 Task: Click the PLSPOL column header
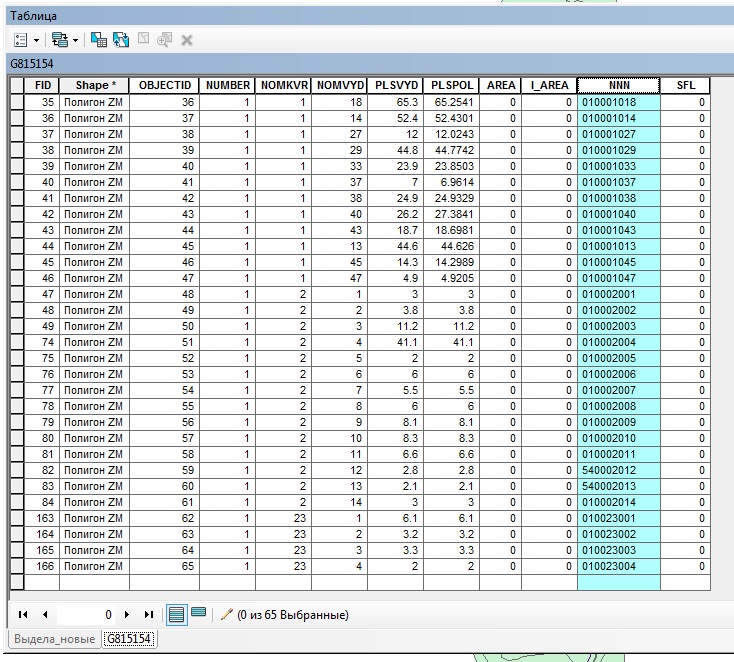coord(452,86)
